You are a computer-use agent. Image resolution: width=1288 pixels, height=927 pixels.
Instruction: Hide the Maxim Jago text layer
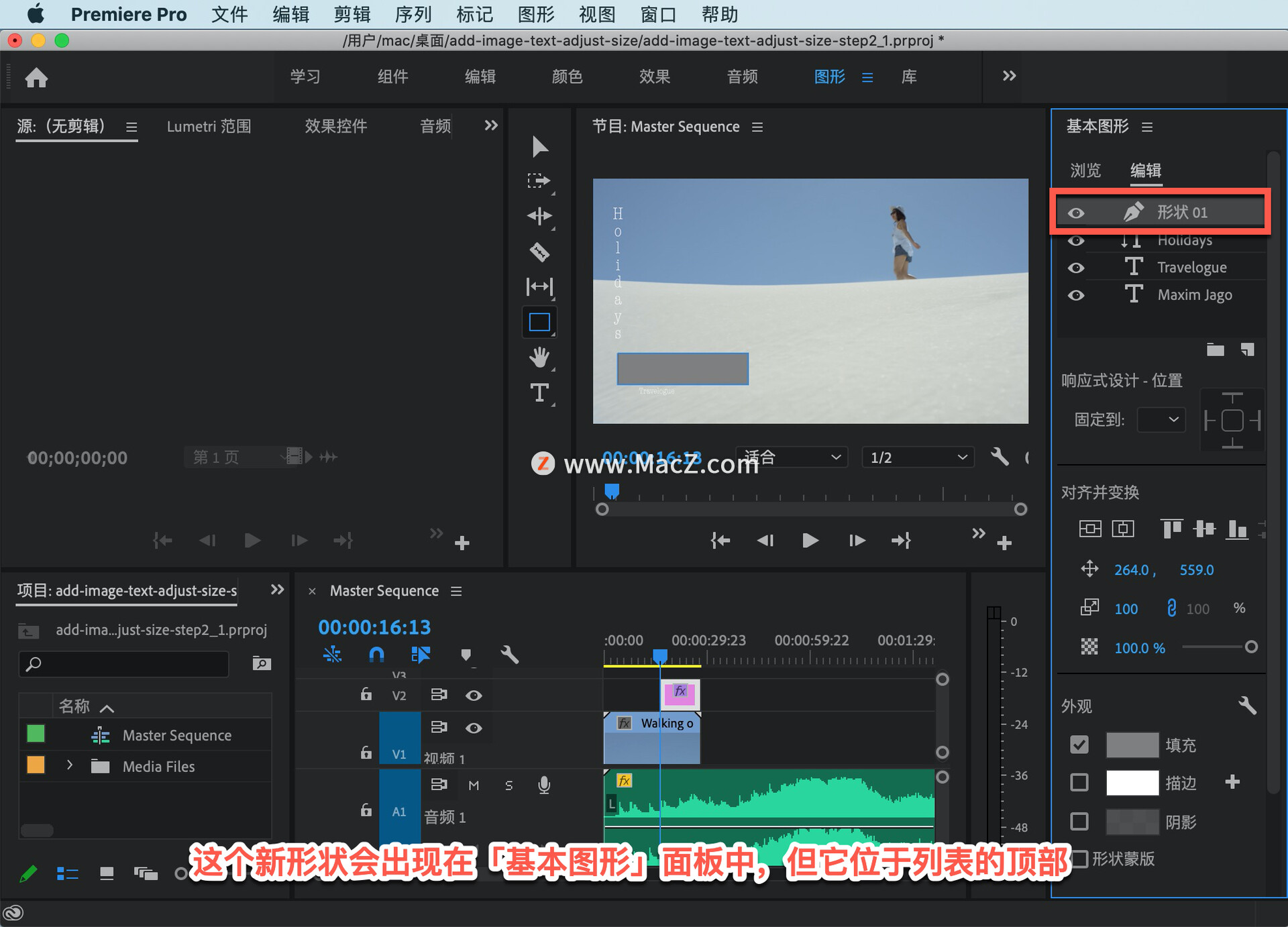(1076, 295)
